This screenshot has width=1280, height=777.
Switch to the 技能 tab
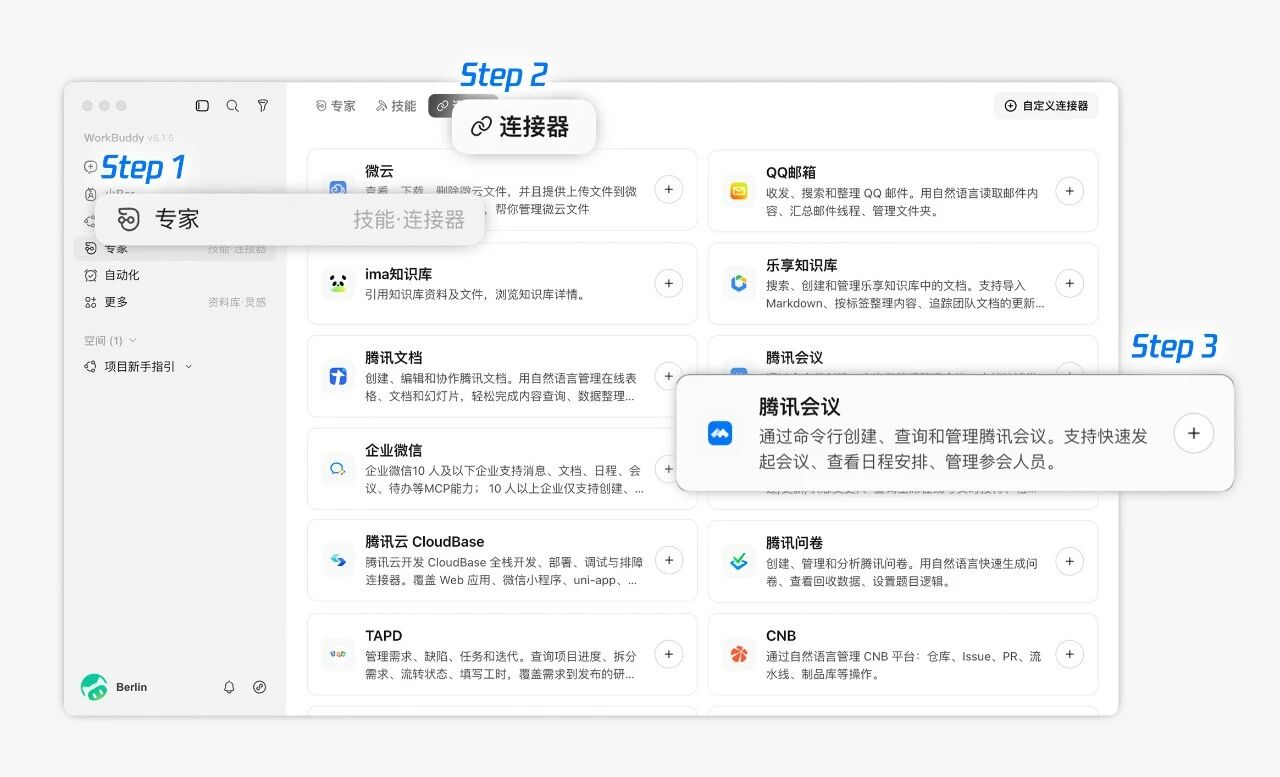396,105
